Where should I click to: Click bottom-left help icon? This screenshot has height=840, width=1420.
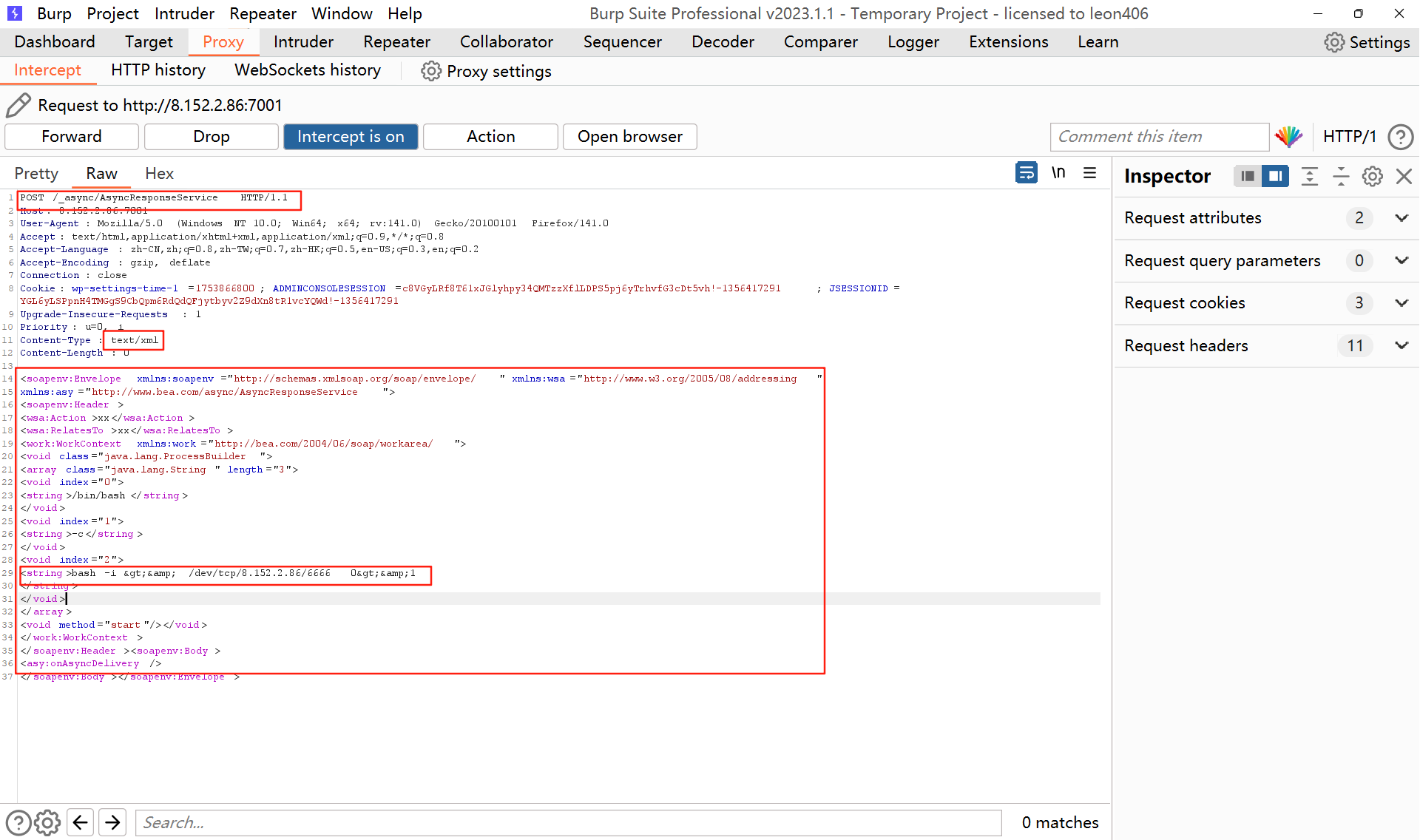tap(18, 822)
